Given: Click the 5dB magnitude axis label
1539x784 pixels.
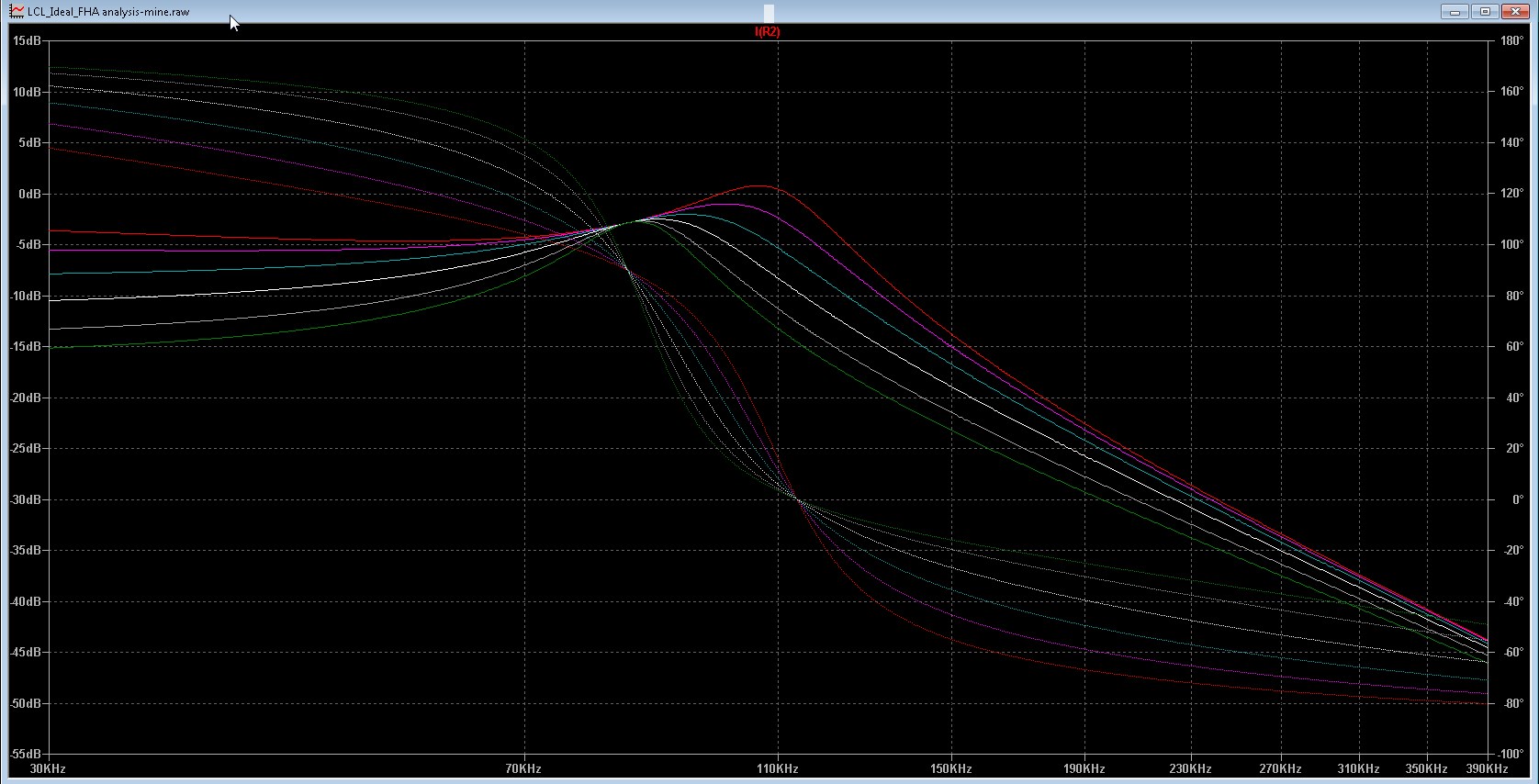Looking at the screenshot, I should [30, 143].
